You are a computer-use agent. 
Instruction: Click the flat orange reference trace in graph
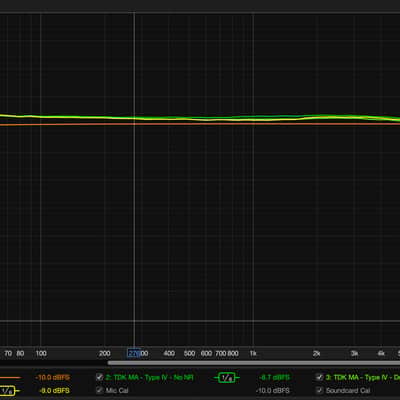[x=200, y=124]
